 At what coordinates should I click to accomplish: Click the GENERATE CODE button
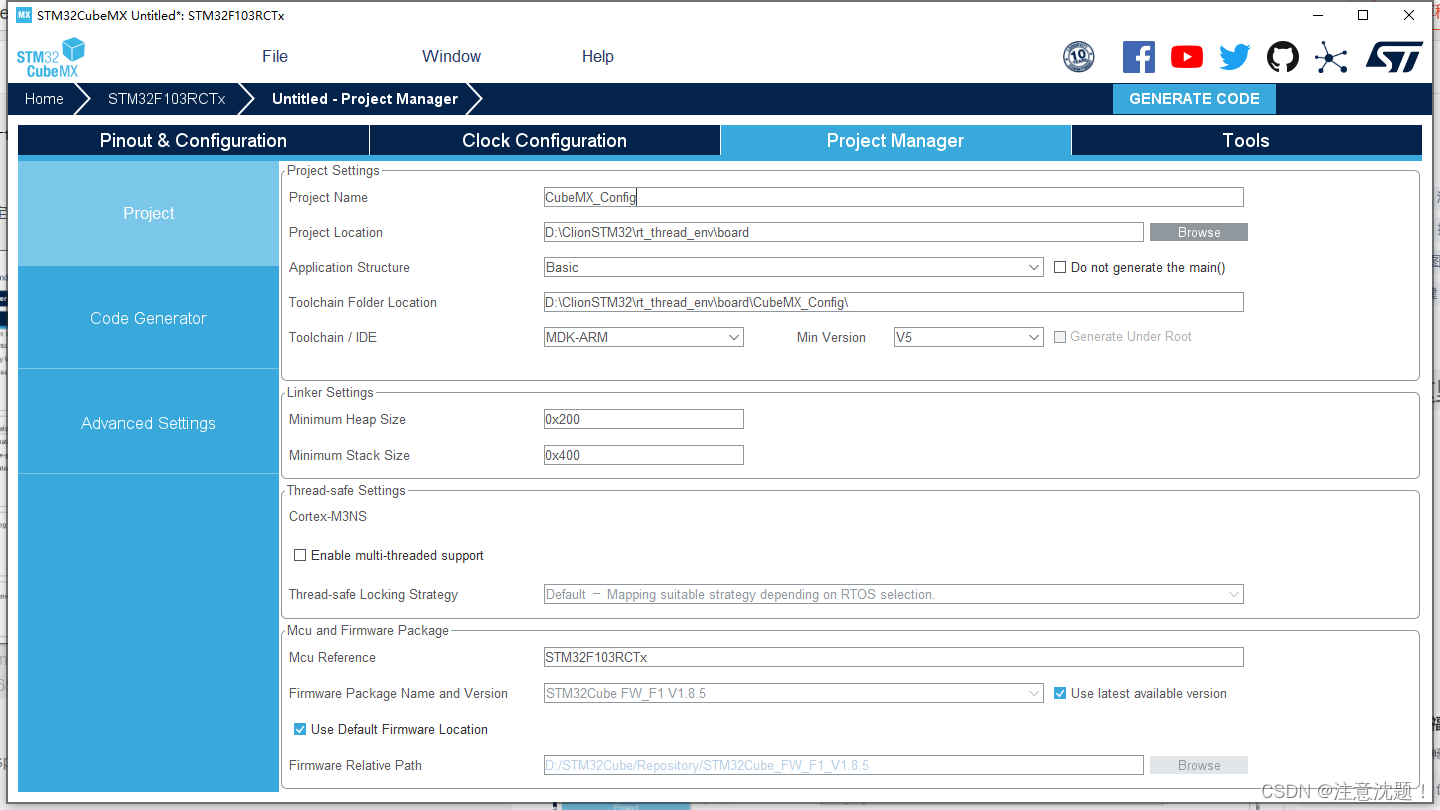1194,99
